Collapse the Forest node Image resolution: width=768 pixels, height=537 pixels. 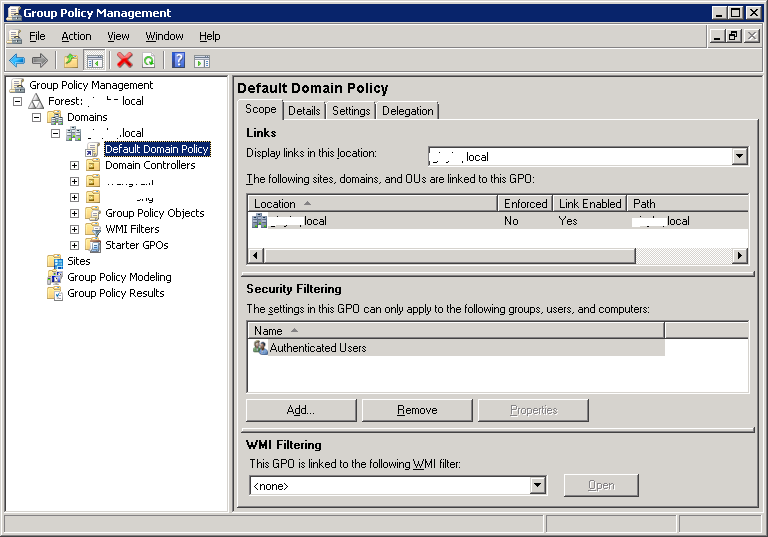(x=18, y=101)
